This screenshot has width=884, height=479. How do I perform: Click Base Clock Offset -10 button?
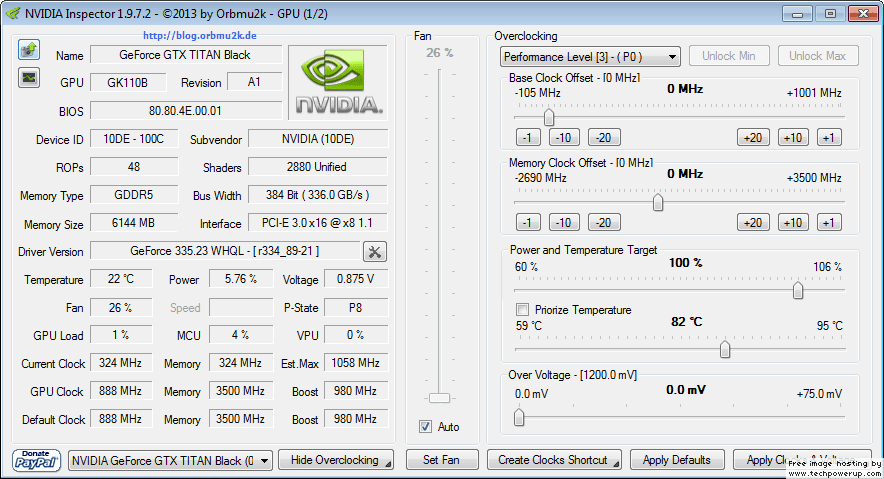pos(564,138)
